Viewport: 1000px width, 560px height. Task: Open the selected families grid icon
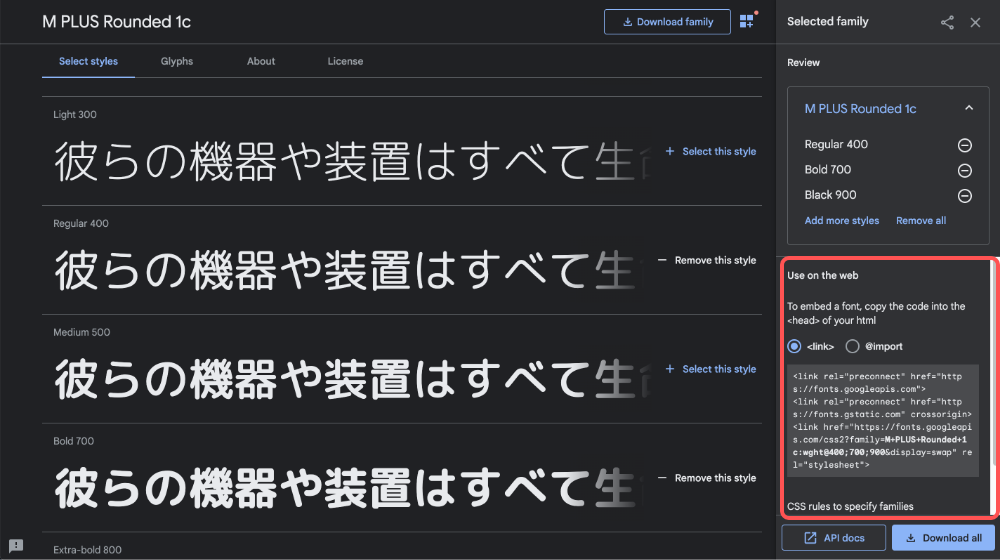pyautogui.click(x=747, y=21)
